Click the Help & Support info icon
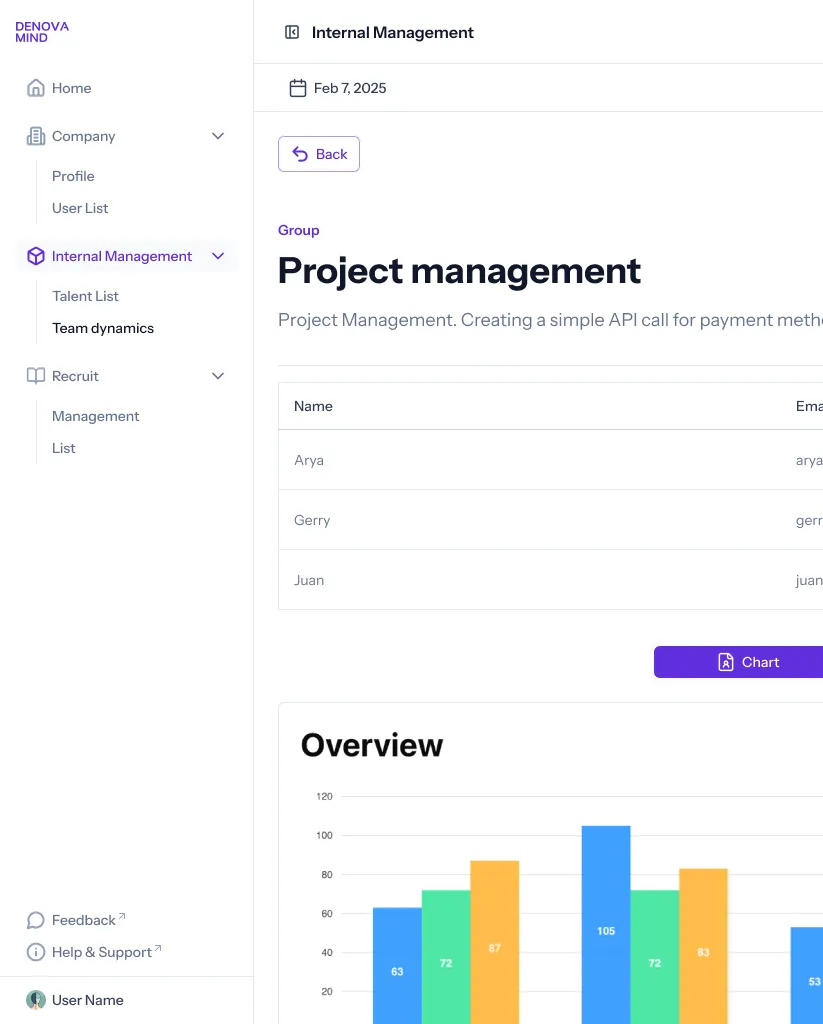 [35, 952]
